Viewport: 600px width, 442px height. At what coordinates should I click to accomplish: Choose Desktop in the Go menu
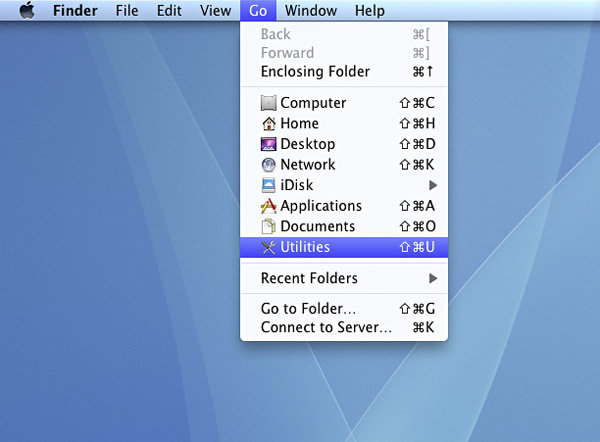(344, 144)
